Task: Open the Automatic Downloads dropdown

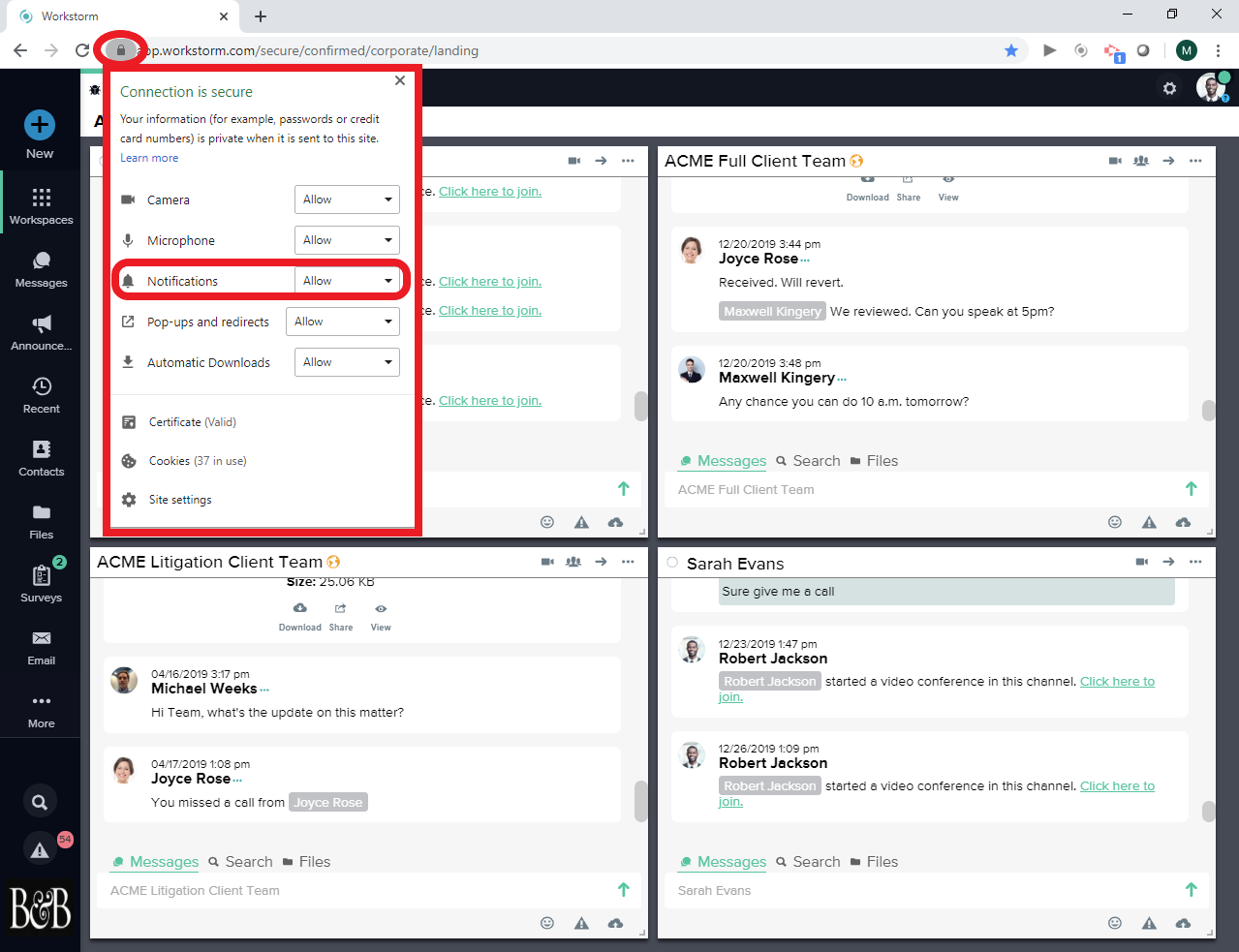Action: 347,362
